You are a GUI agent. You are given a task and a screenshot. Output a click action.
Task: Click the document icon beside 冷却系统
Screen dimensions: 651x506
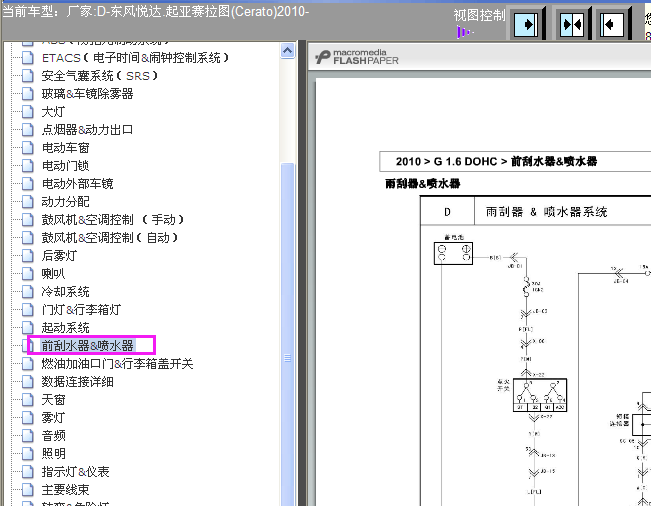27,292
